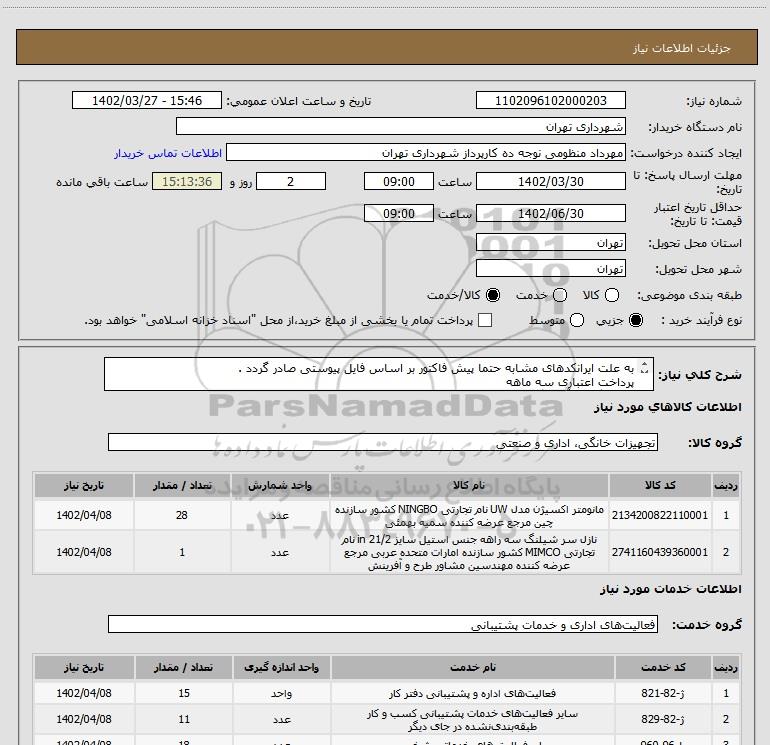Select the خدمت radio button
This screenshot has height=745, width=770.
560,295
